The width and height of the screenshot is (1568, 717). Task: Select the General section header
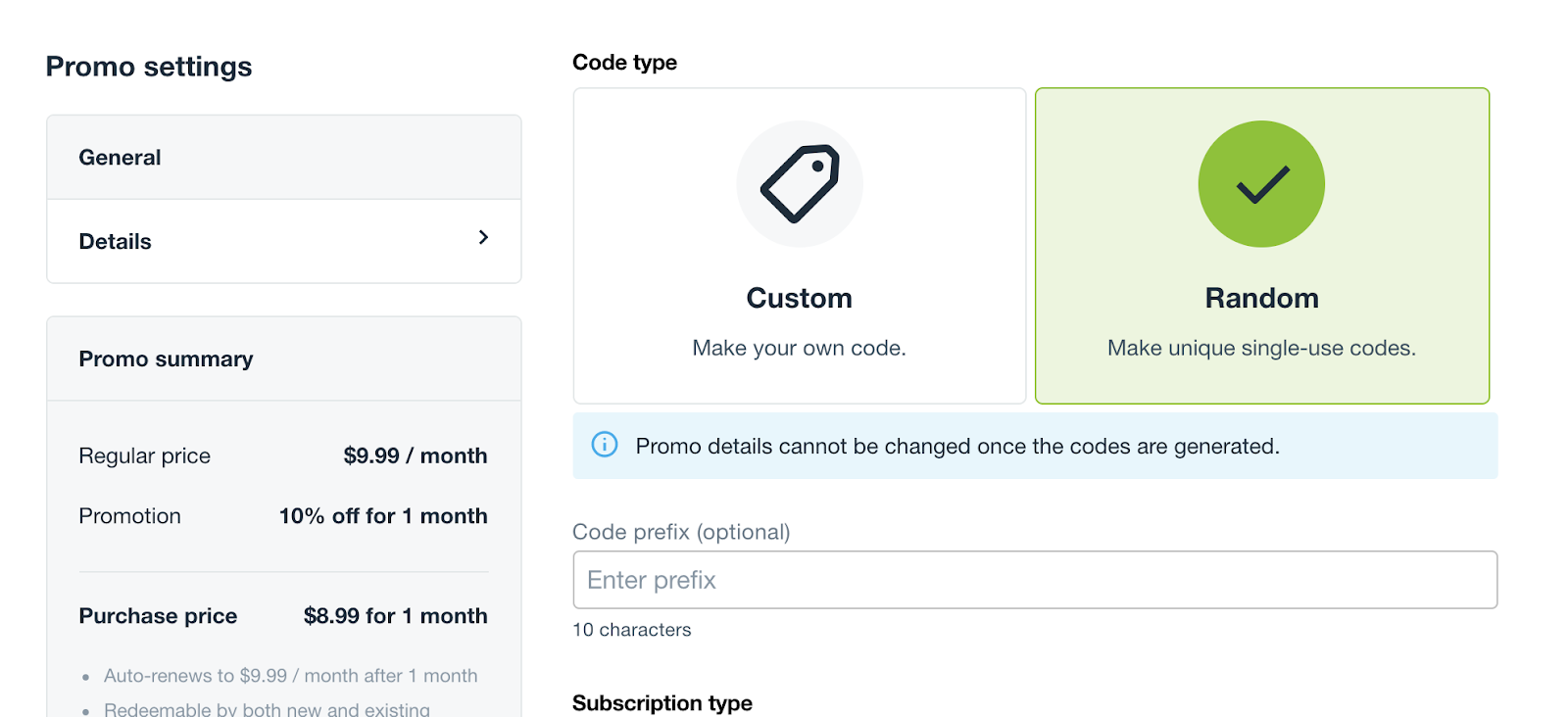pos(120,158)
